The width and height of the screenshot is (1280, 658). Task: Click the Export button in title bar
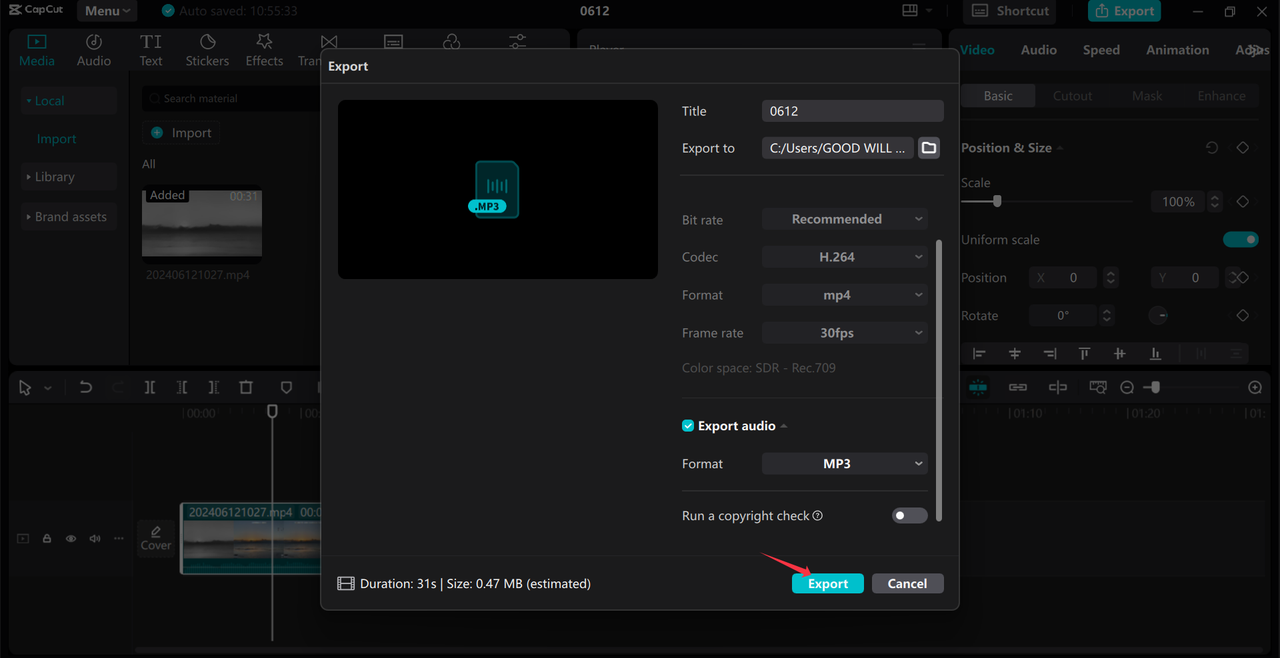[x=1125, y=11]
